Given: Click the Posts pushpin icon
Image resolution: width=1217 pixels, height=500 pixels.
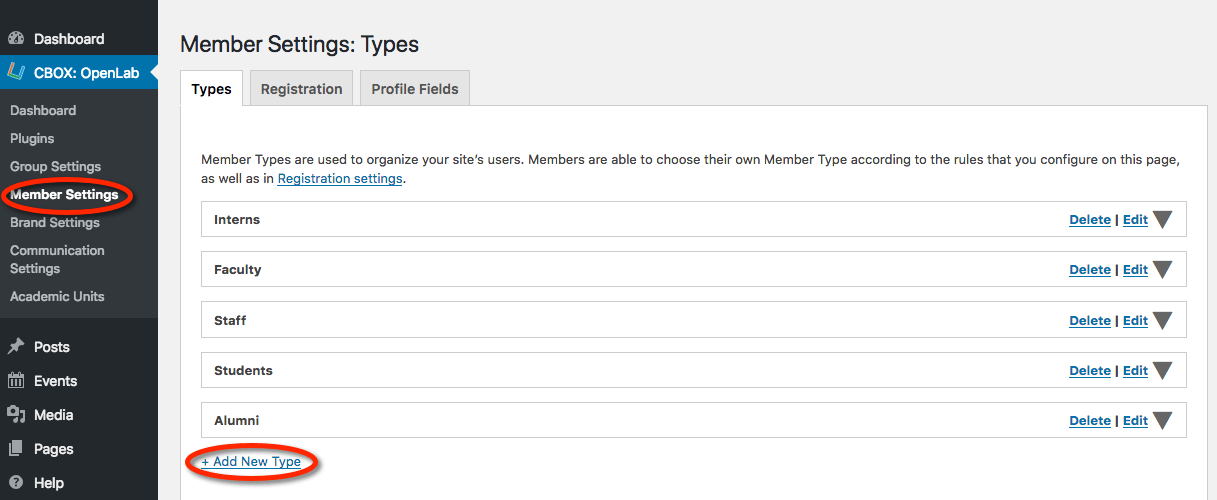Looking at the screenshot, I should point(16,347).
